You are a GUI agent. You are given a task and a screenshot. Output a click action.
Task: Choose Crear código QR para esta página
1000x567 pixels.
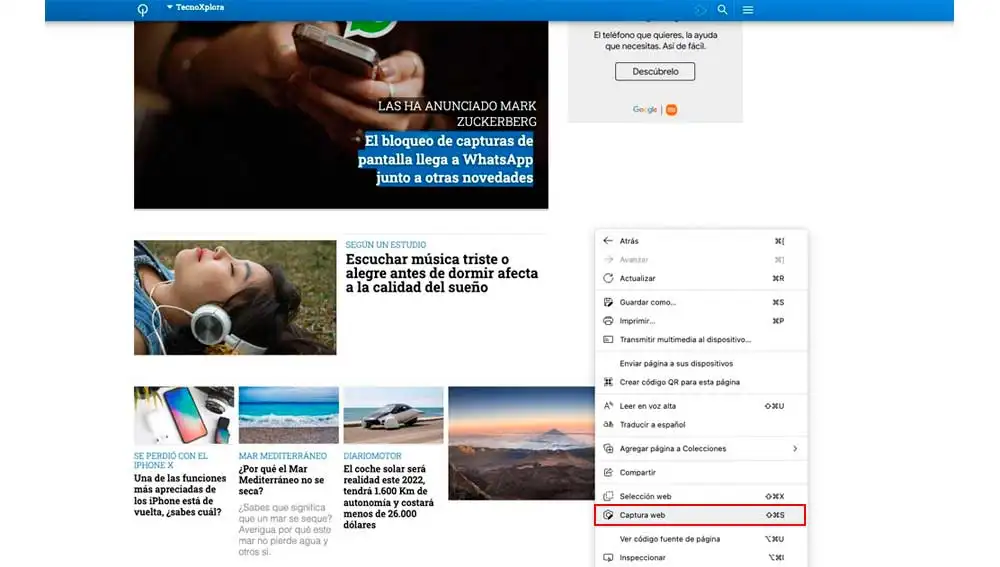(x=701, y=382)
